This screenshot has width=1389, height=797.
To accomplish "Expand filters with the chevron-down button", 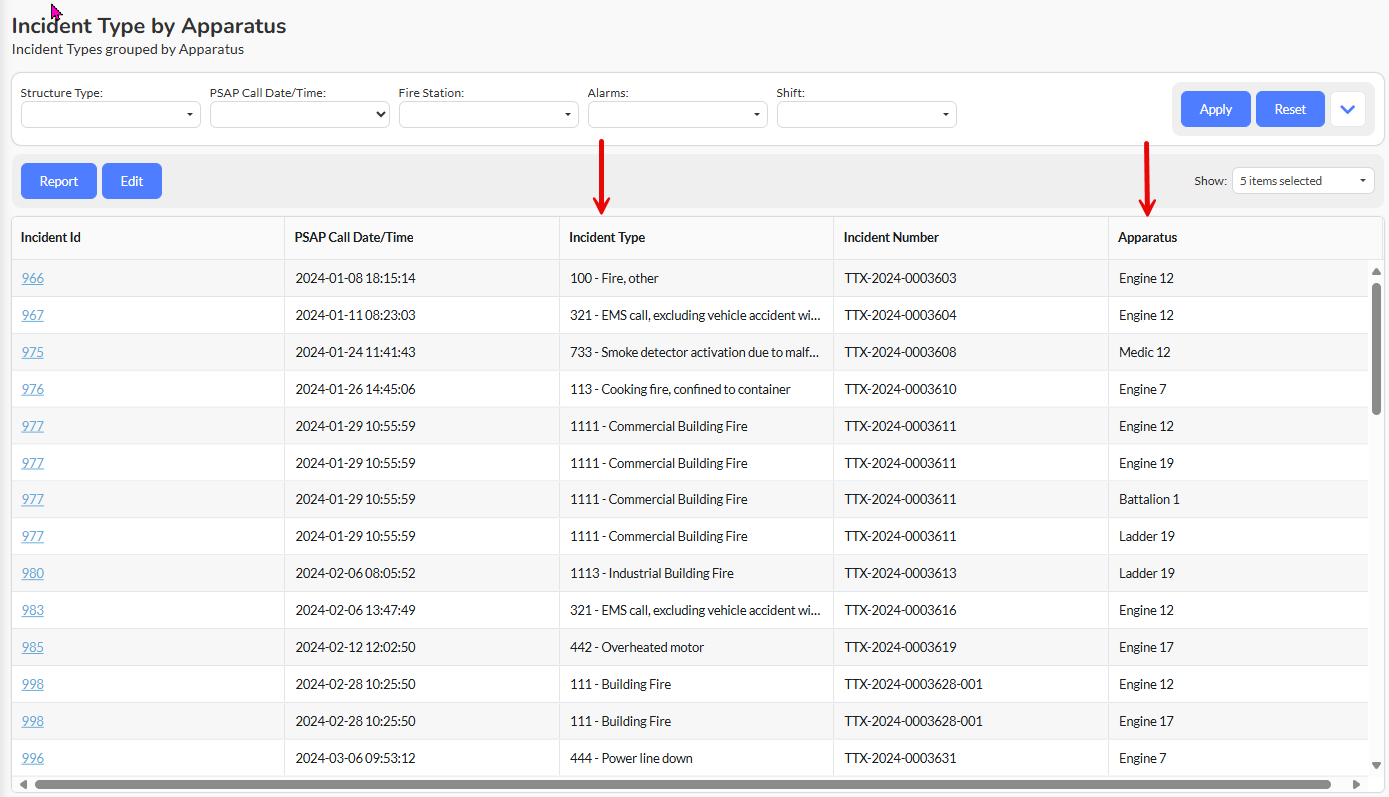I will pyautogui.click(x=1347, y=109).
